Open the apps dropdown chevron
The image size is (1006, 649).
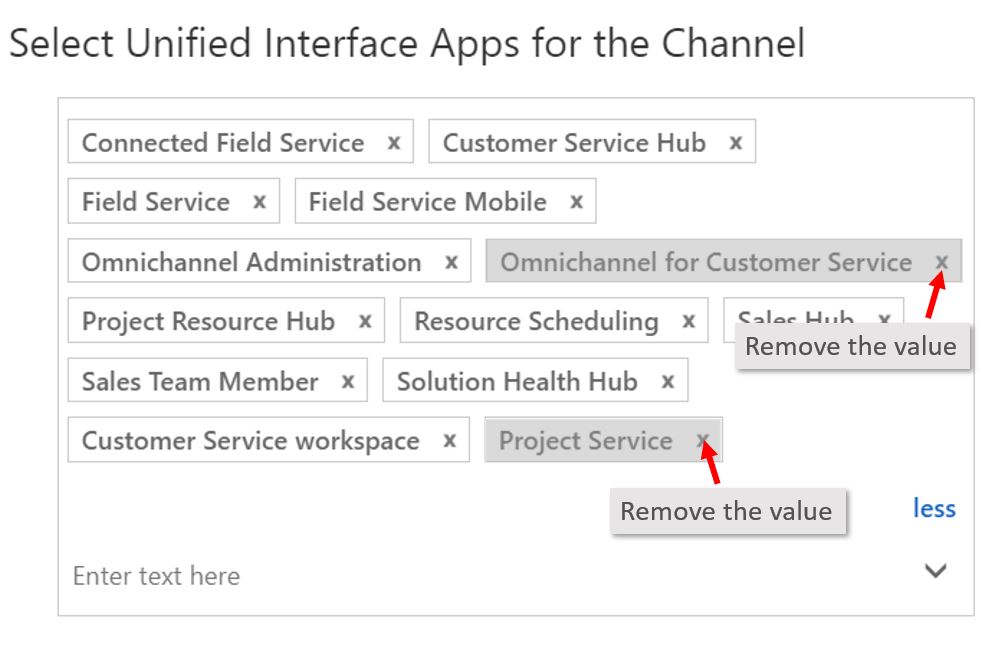[x=935, y=570]
